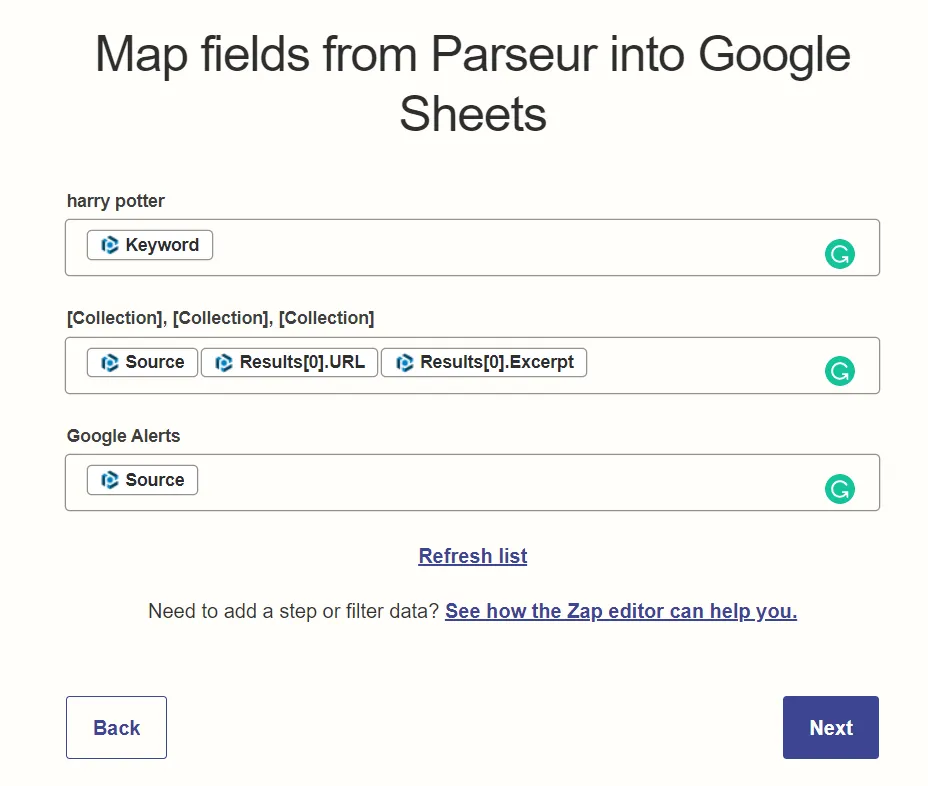Click the Parseur icon in Google Alerts field
The image size is (928, 786).
click(109, 480)
